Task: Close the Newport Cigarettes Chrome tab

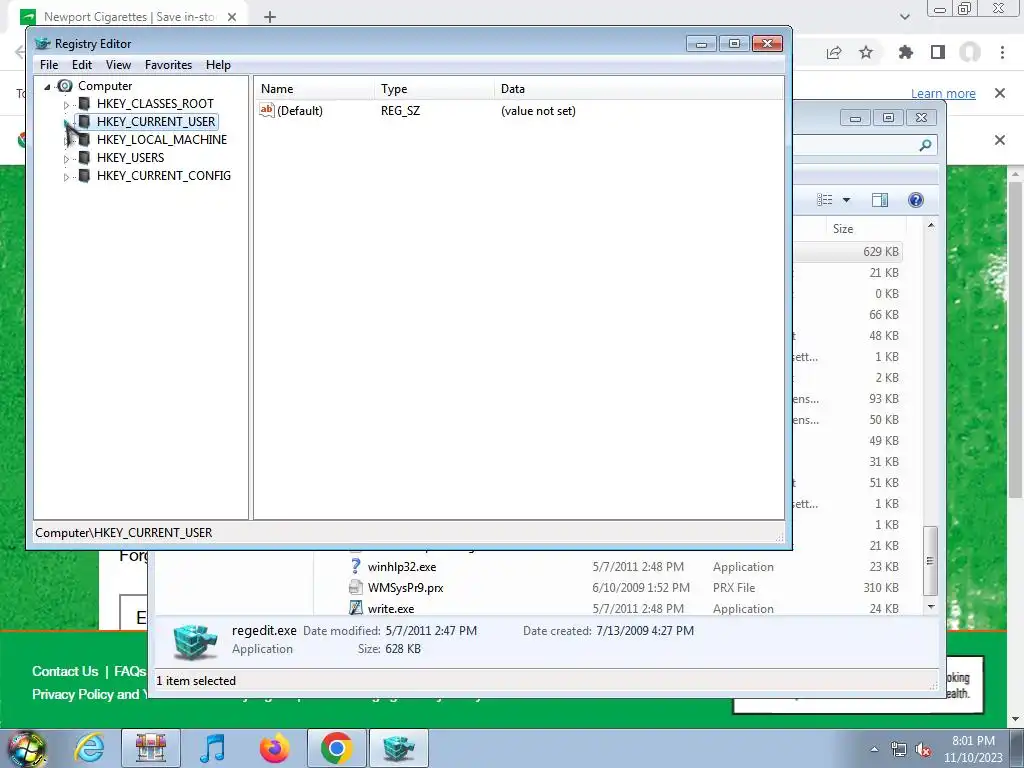Action: (232, 17)
